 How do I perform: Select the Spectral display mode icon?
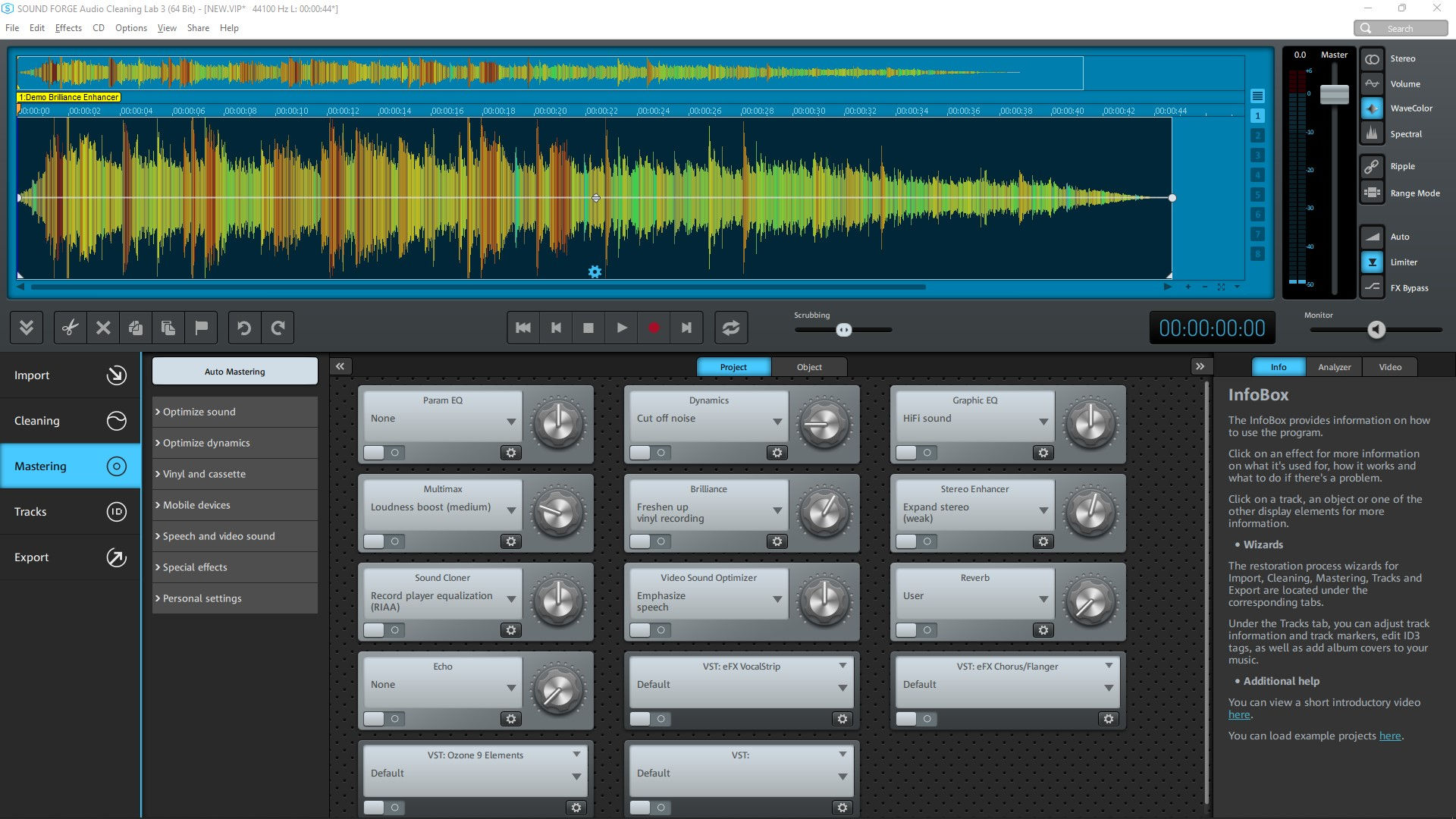pos(1372,133)
